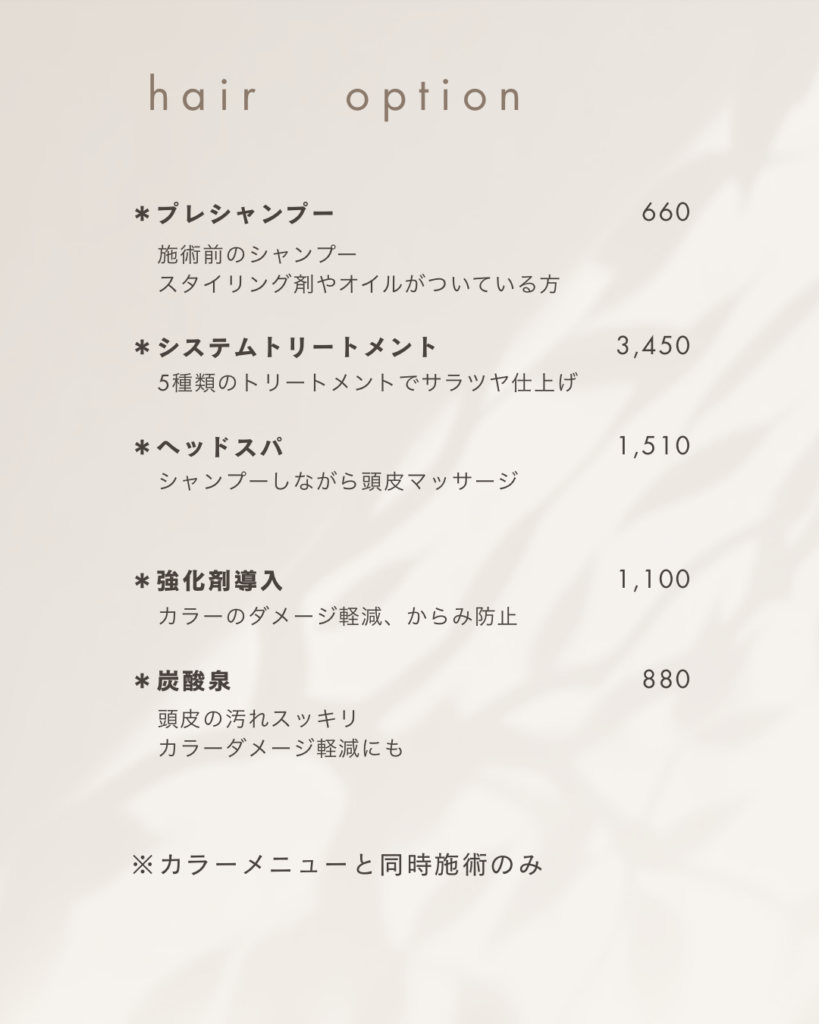
Task: Click the 3,450 price for システムトリートメント
Action: [654, 346]
